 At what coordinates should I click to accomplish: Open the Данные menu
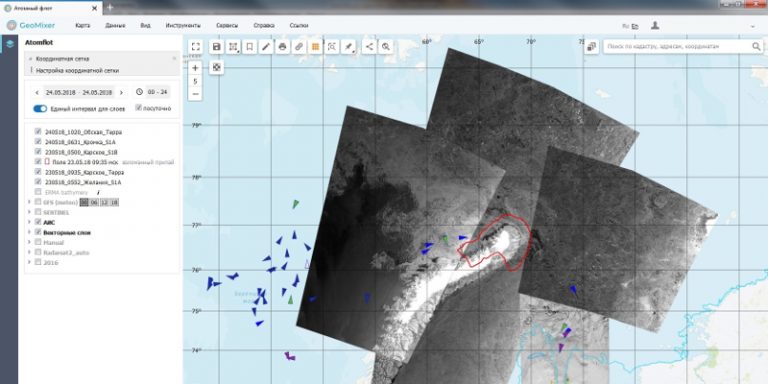pos(115,25)
